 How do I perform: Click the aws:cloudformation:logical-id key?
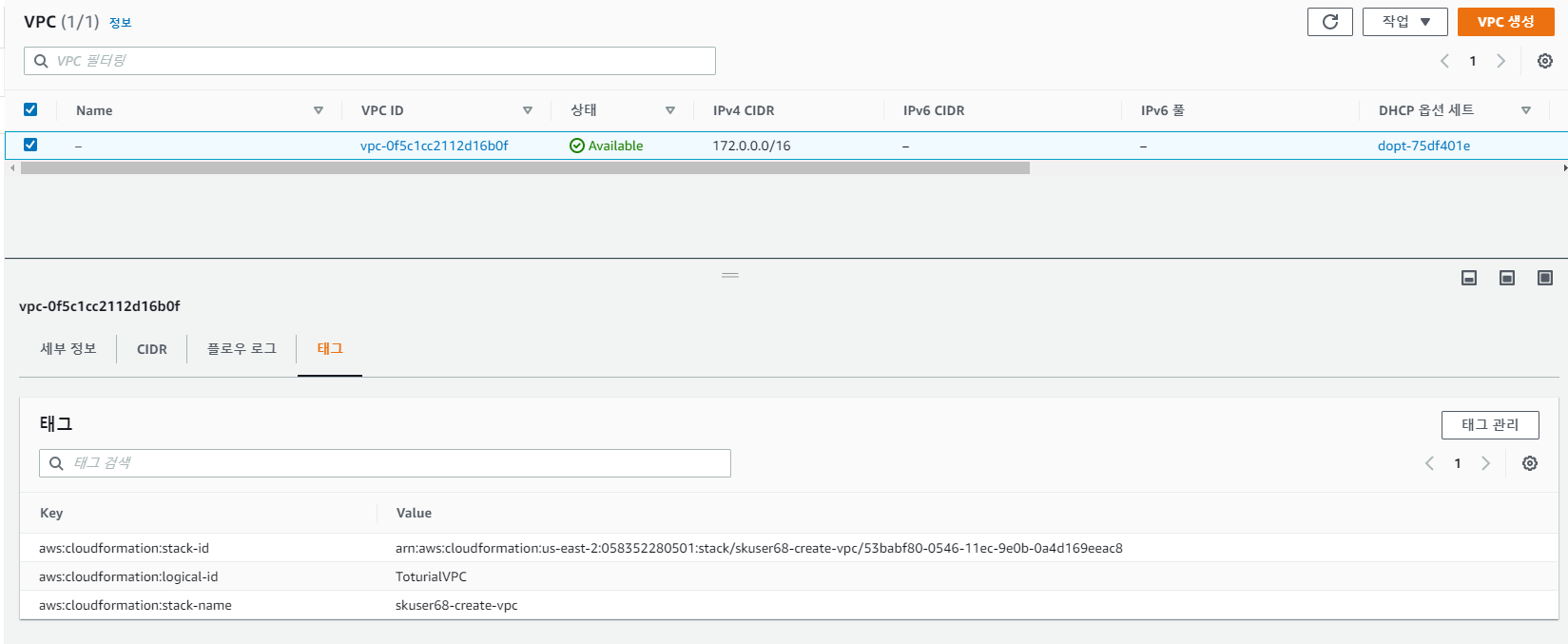[x=128, y=576]
